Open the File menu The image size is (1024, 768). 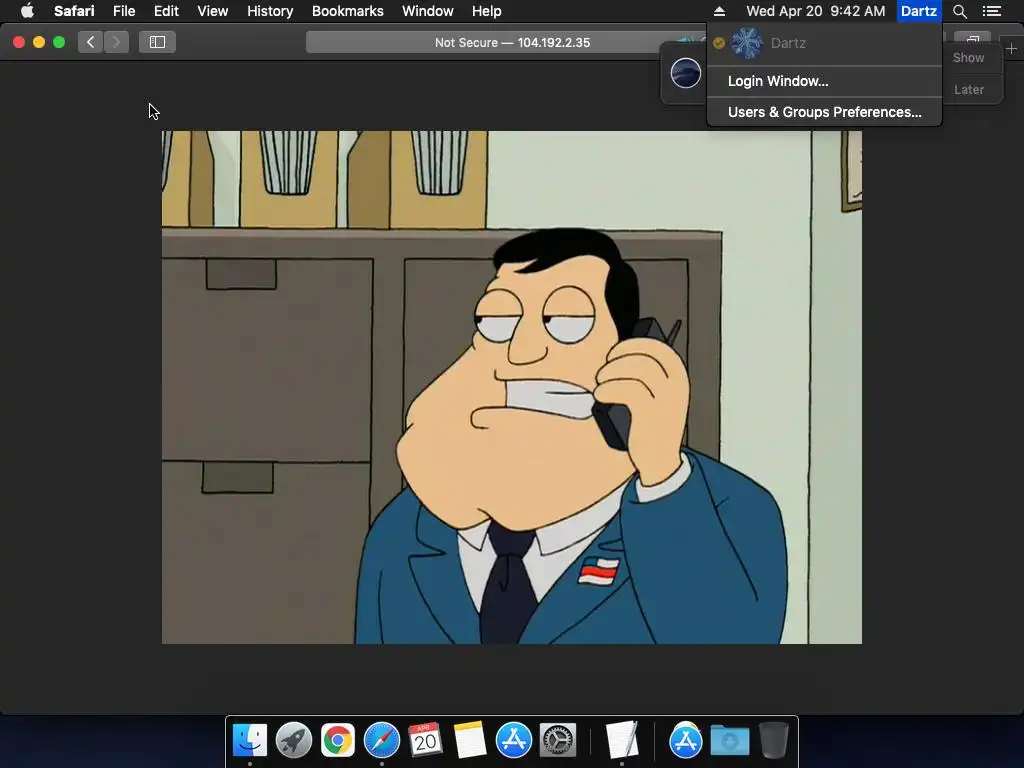point(123,11)
